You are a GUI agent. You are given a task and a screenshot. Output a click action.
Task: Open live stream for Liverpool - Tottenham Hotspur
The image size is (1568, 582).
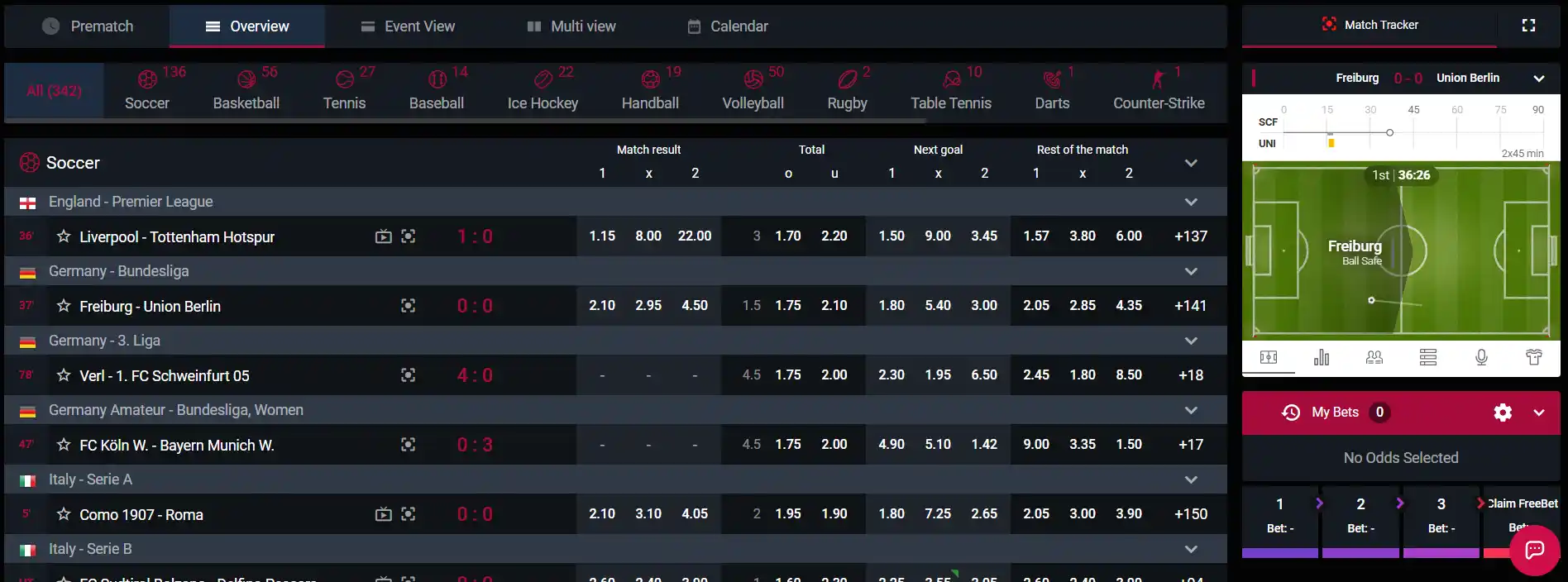click(383, 236)
